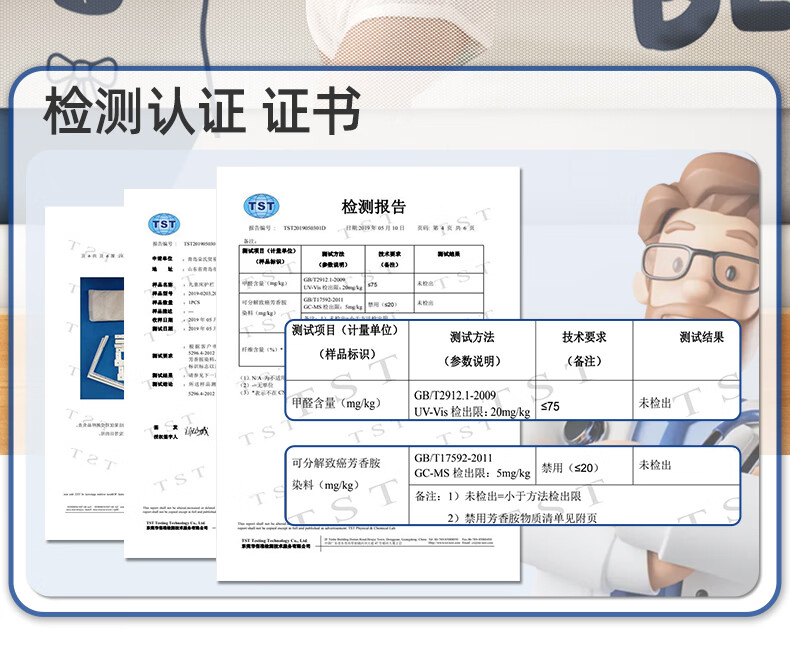Click enlarged header "测试方法"
The width and height of the screenshot is (790, 656).
[472, 337]
